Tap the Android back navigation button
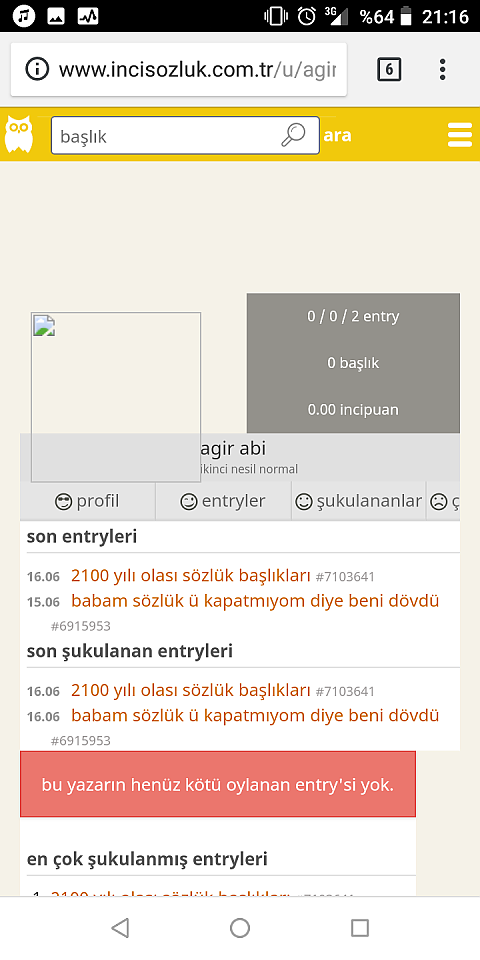The height and width of the screenshot is (960, 480). tap(120, 928)
